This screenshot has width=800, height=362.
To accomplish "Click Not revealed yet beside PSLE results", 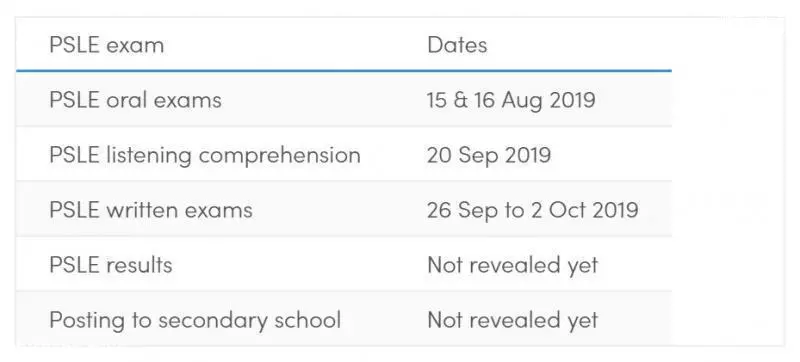I will coord(513,265).
